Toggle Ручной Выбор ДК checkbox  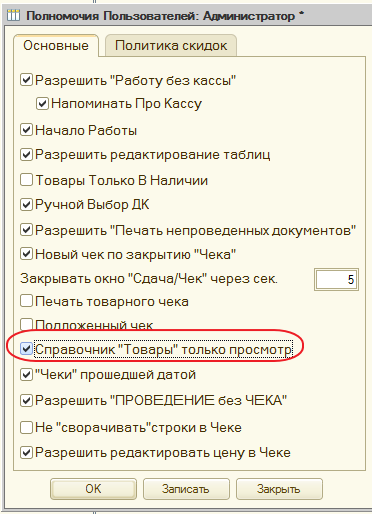[26, 204]
